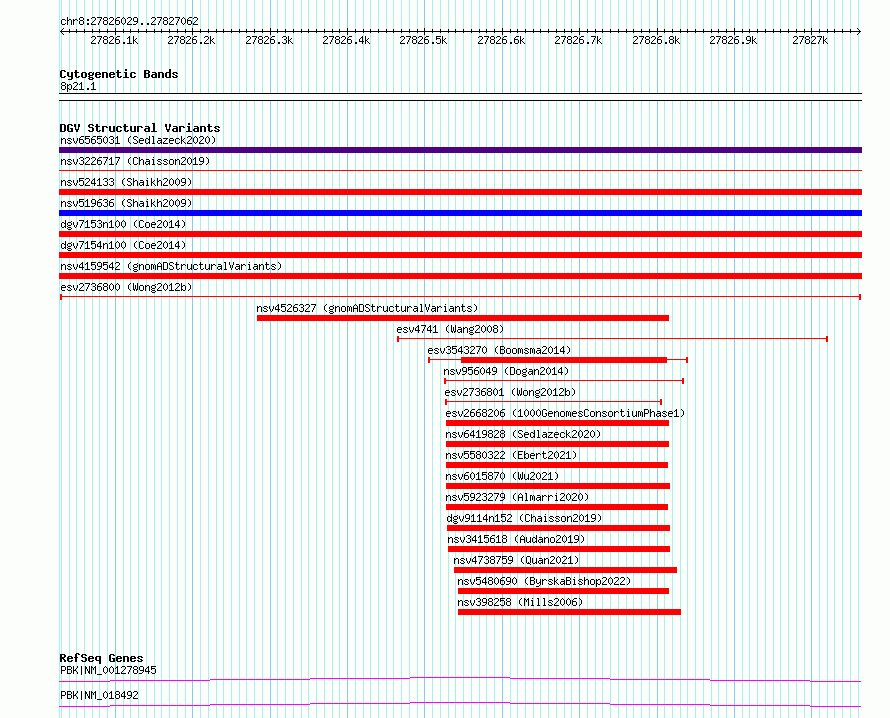
Task: Click nsv519636 (Shaikh2009) label
Action: click(126, 203)
